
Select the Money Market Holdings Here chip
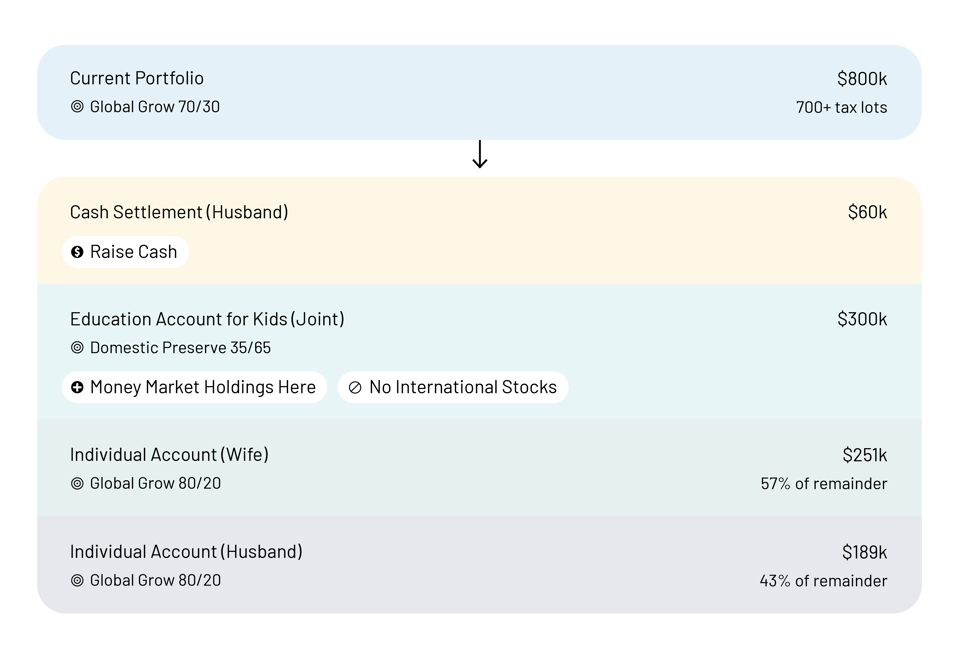[x=195, y=387]
